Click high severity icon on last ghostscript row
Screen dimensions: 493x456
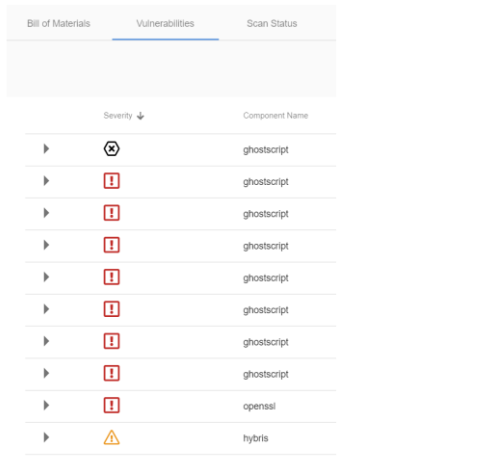click(x=112, y=373)
